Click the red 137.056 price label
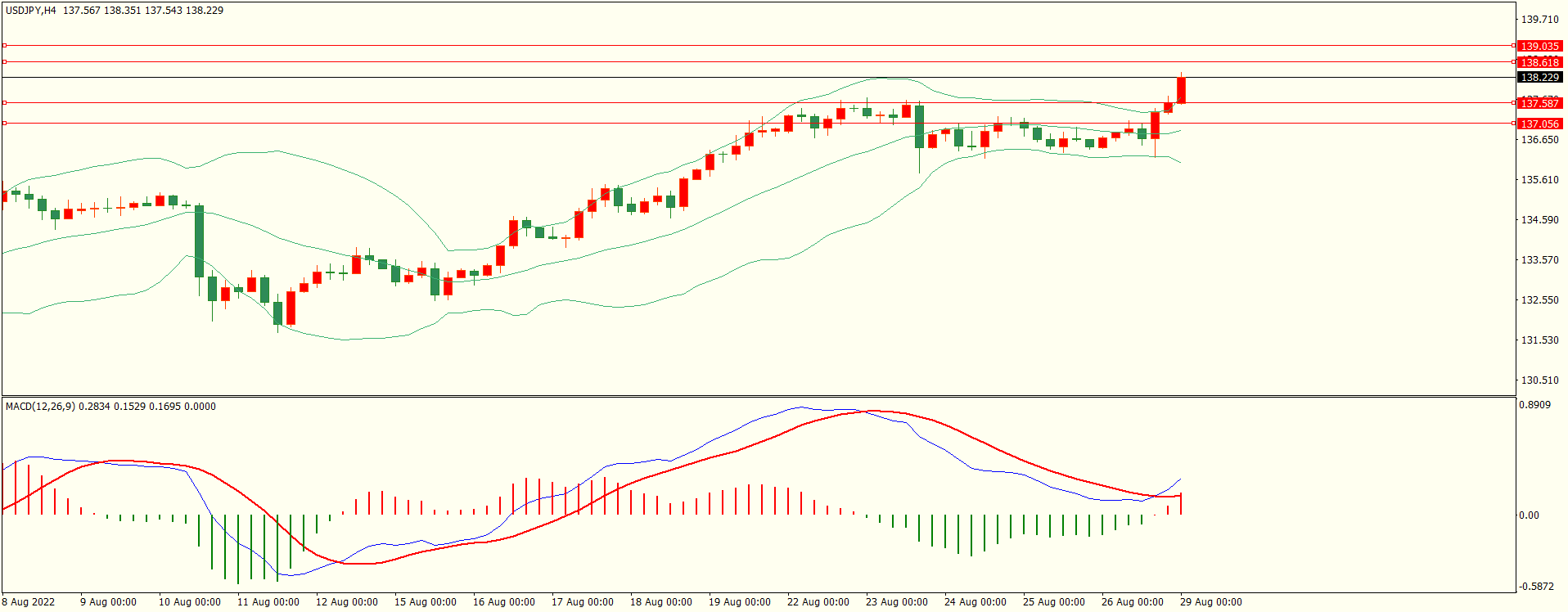 pyautogui.click(x=1539, y=124)
